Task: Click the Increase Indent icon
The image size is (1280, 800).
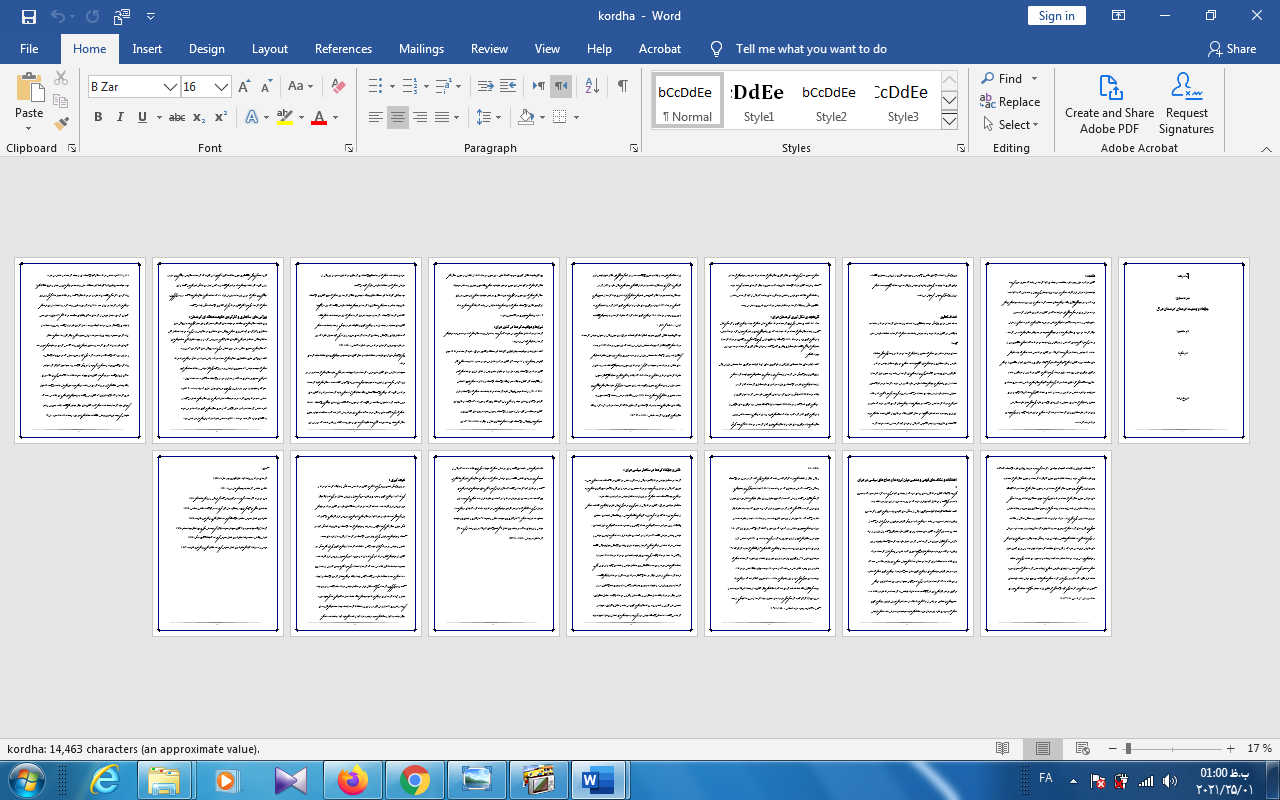Action: pyautogui.click(x=508, y=86)
